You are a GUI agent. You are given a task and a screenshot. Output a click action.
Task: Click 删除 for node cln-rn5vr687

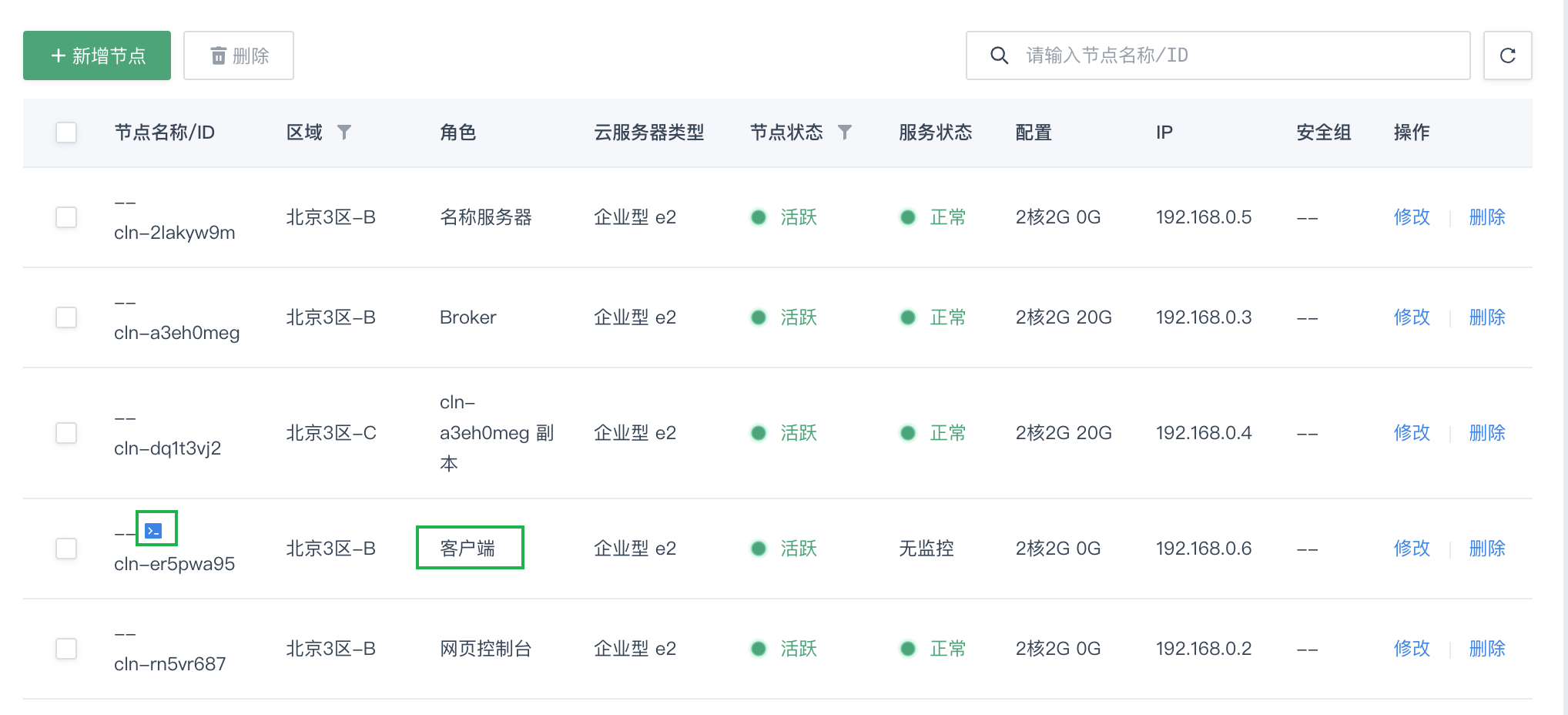1486,649
